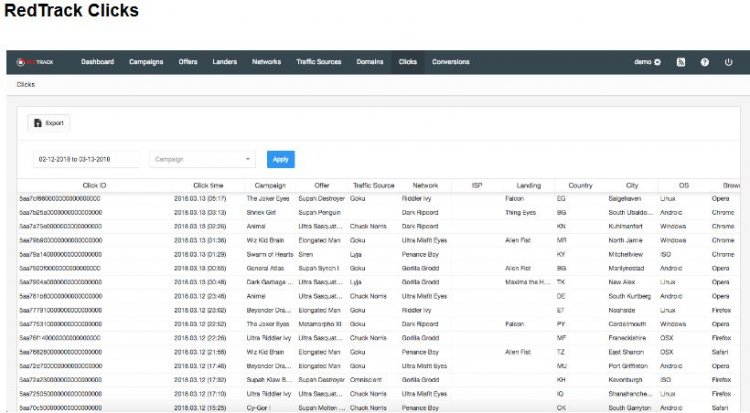750x413 pixels.
Task: Select campaign cell General Atlas
Action: pos(265,268)
